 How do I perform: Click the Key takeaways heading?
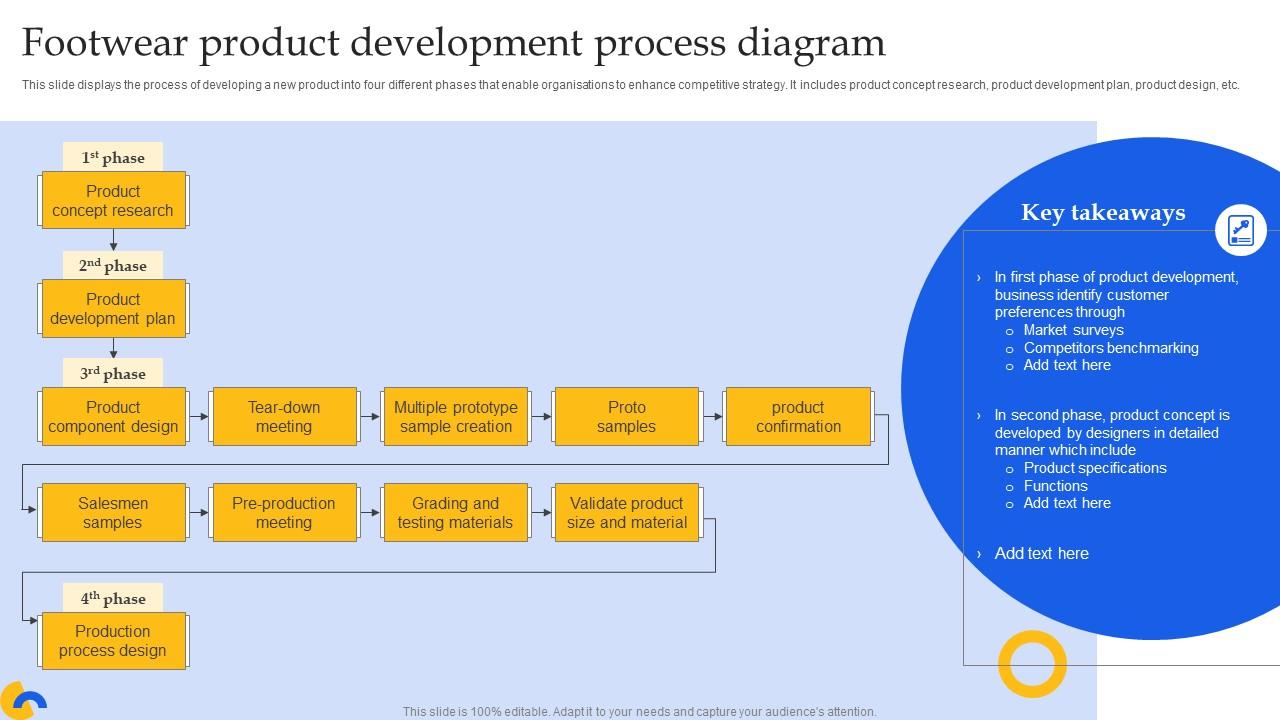(1103, 213)
